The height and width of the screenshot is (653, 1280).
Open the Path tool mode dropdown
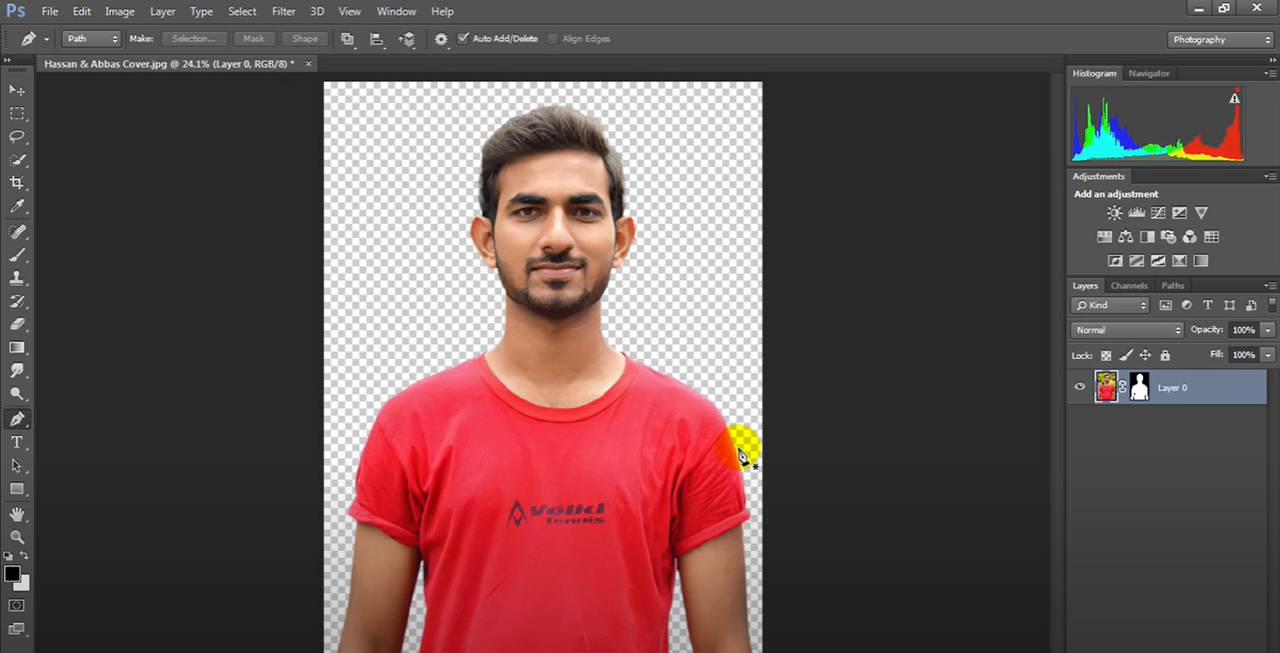(91, 39)
